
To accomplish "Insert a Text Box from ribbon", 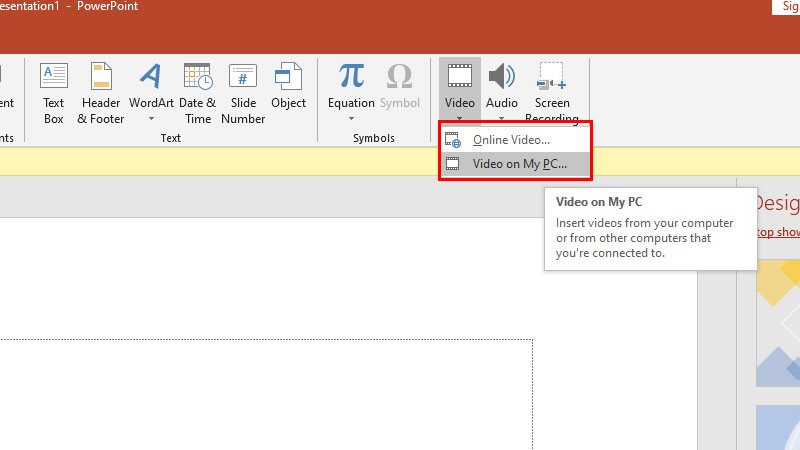I will [54, 93].
